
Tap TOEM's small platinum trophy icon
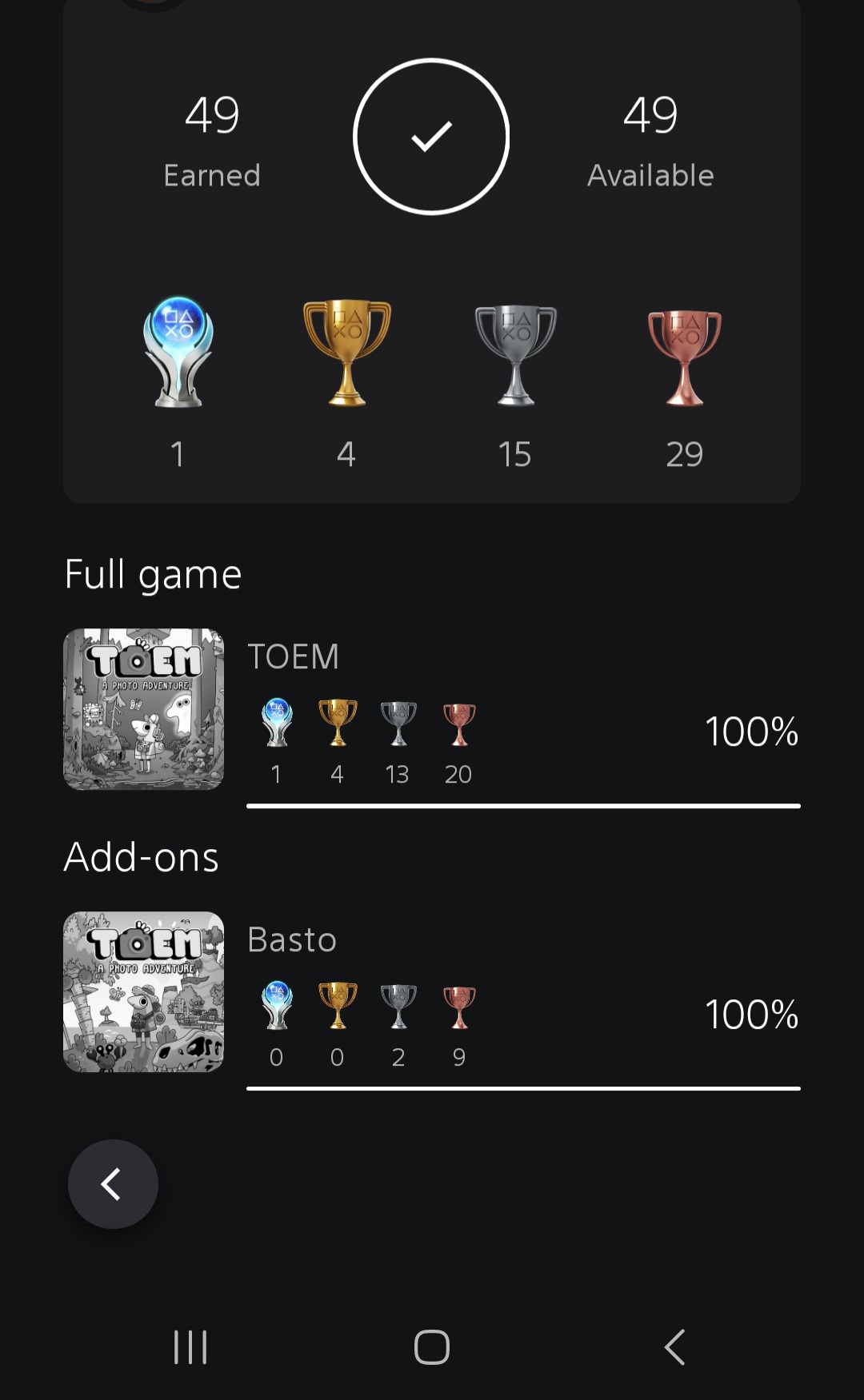(277, 723)
